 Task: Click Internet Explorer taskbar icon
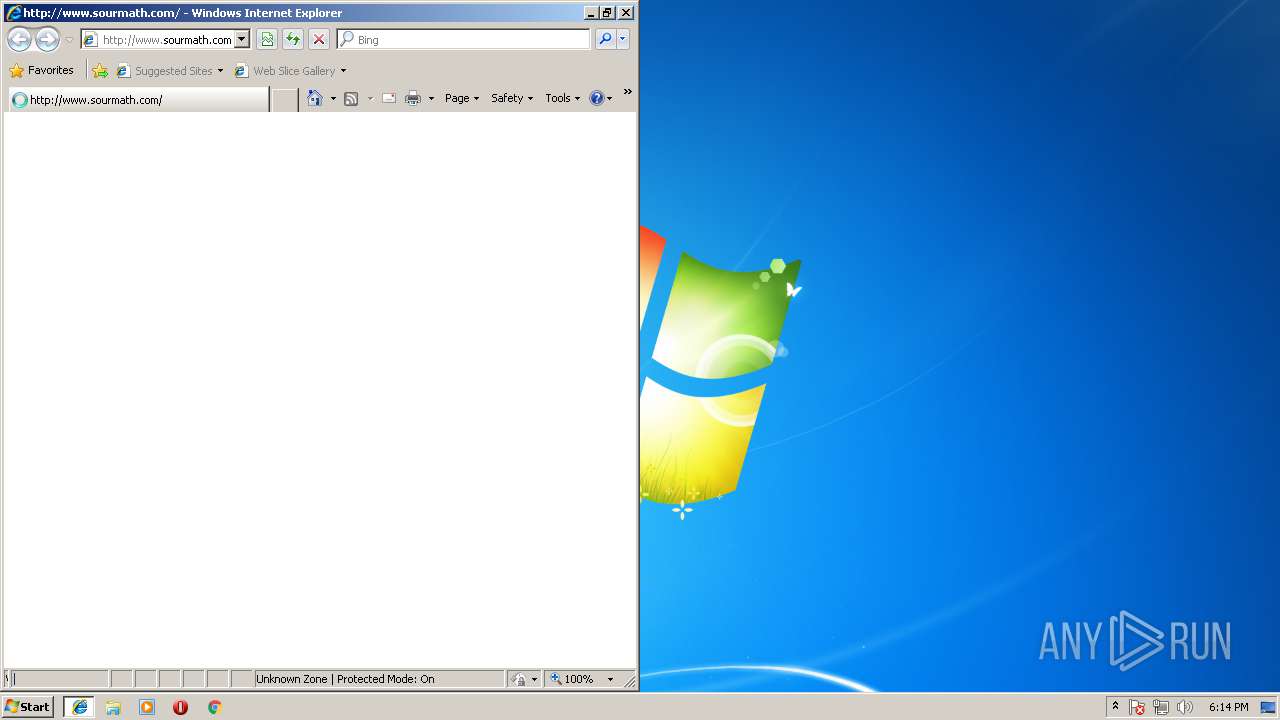pos(79,707)
